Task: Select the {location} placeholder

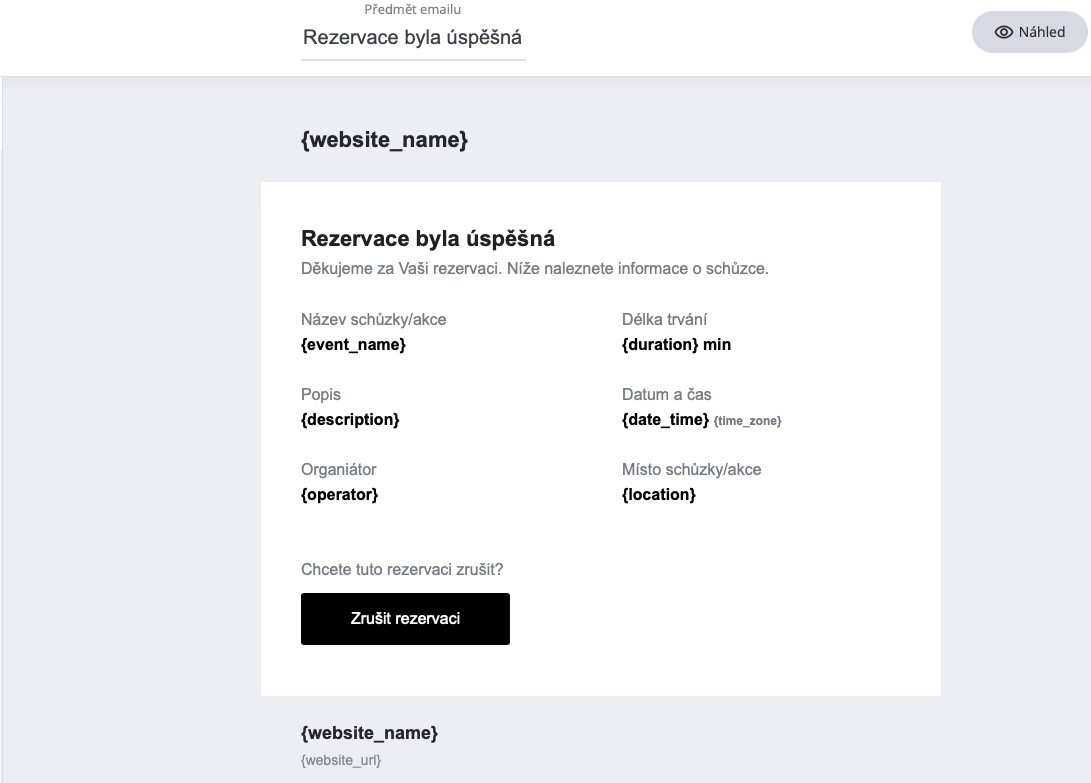Action: [658, 495]
